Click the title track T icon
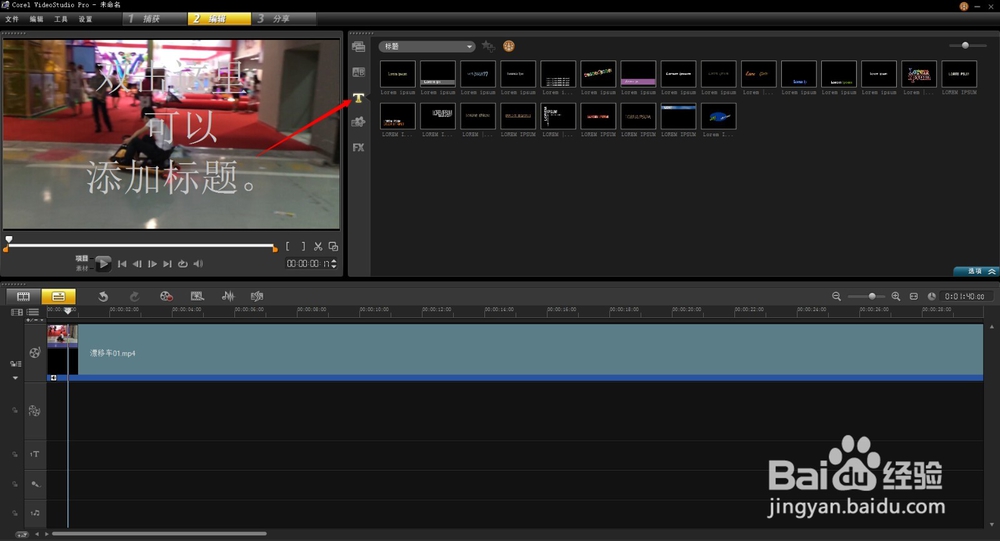 pyautogui.click(x=34, y=454)
